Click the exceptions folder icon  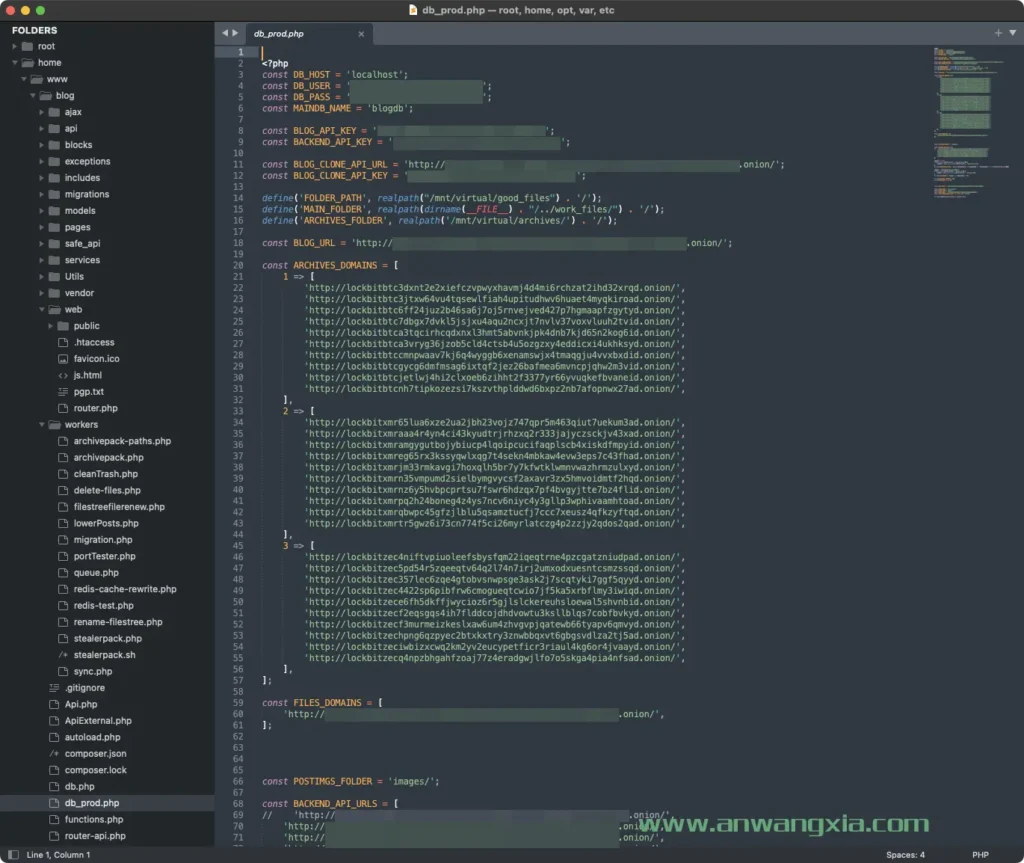pyautogui.click(x=54, y=161)
